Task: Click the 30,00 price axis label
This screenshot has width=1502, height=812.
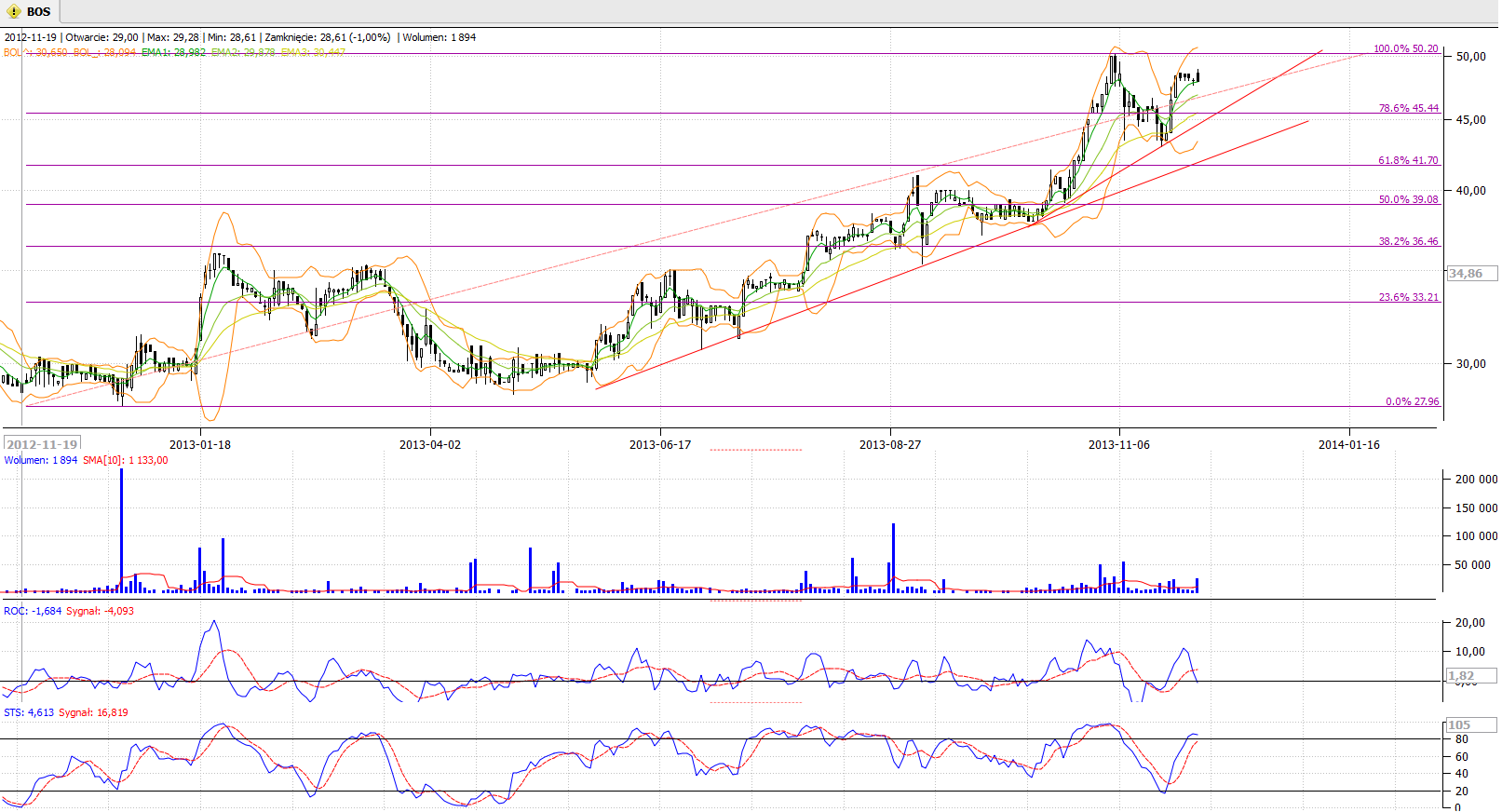Action: click(1471, 364)
